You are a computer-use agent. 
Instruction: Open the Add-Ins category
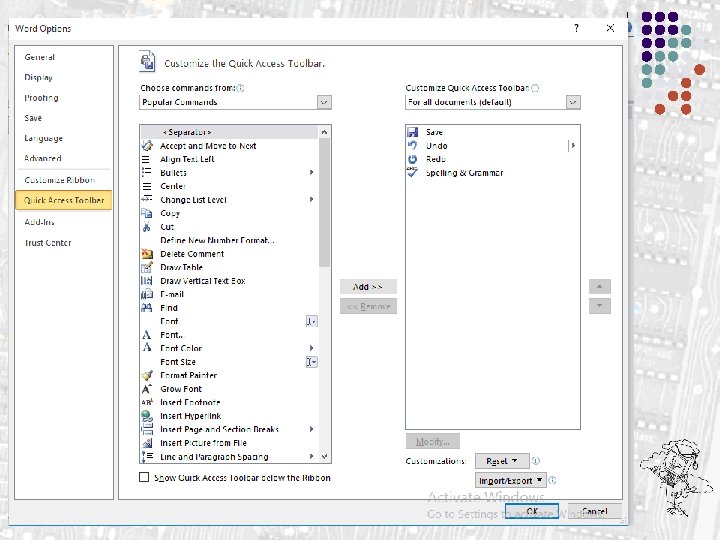pos(39,222)
